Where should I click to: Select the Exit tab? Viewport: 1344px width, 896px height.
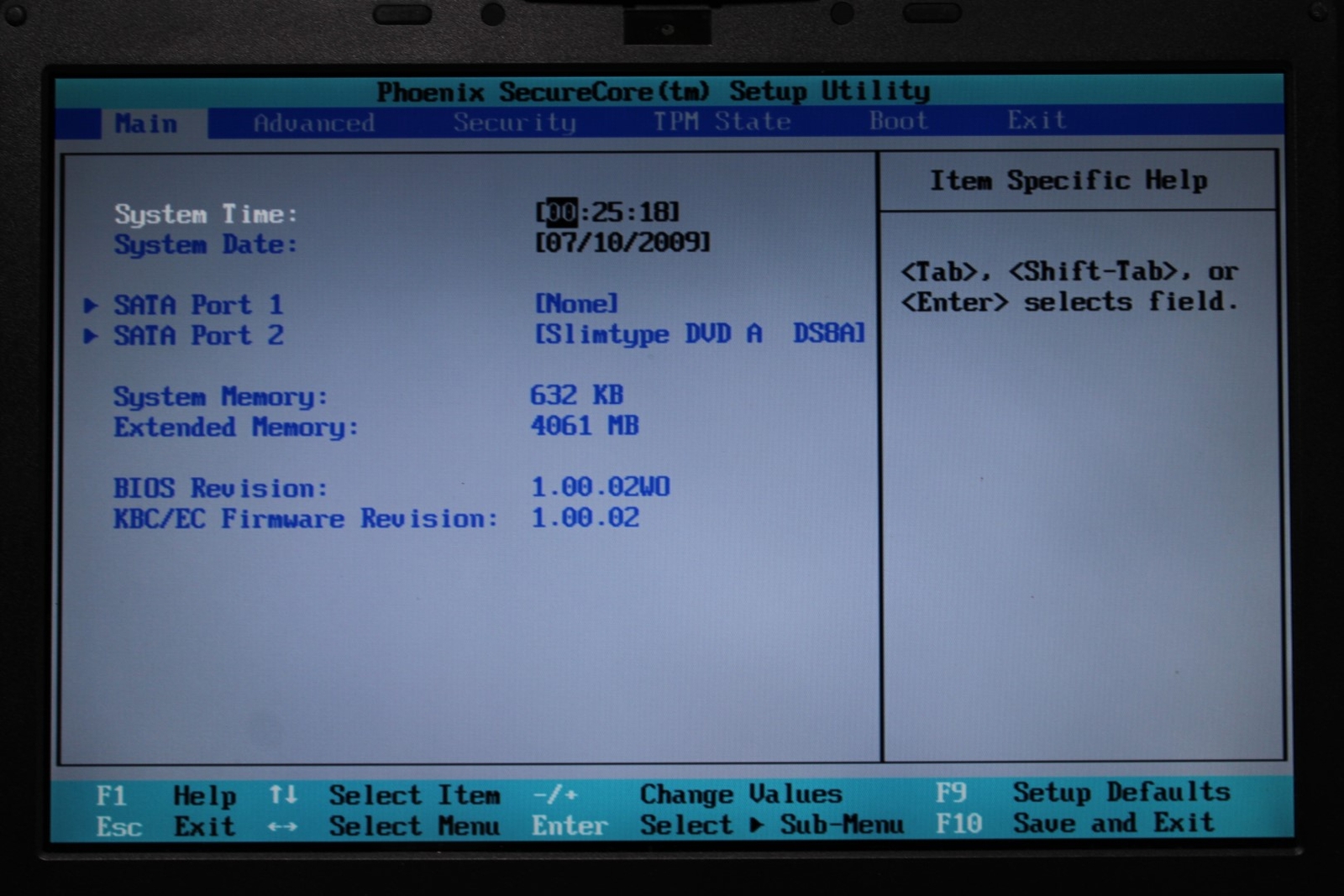1037,120
